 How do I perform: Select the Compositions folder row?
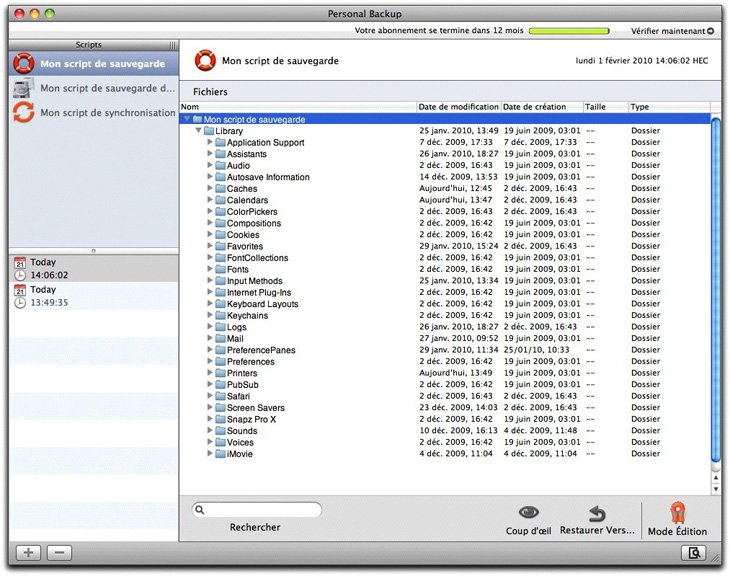445,223
